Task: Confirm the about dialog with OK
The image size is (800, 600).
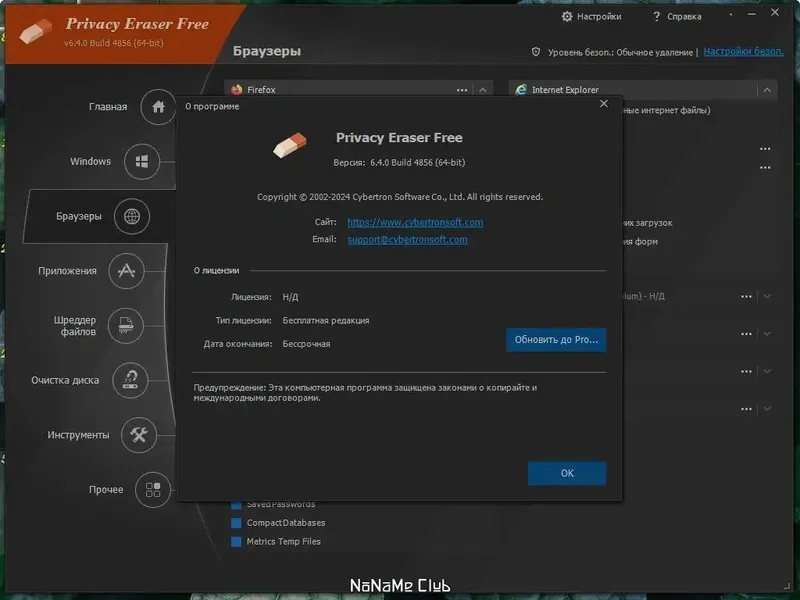Action: [x=567, y=473]
